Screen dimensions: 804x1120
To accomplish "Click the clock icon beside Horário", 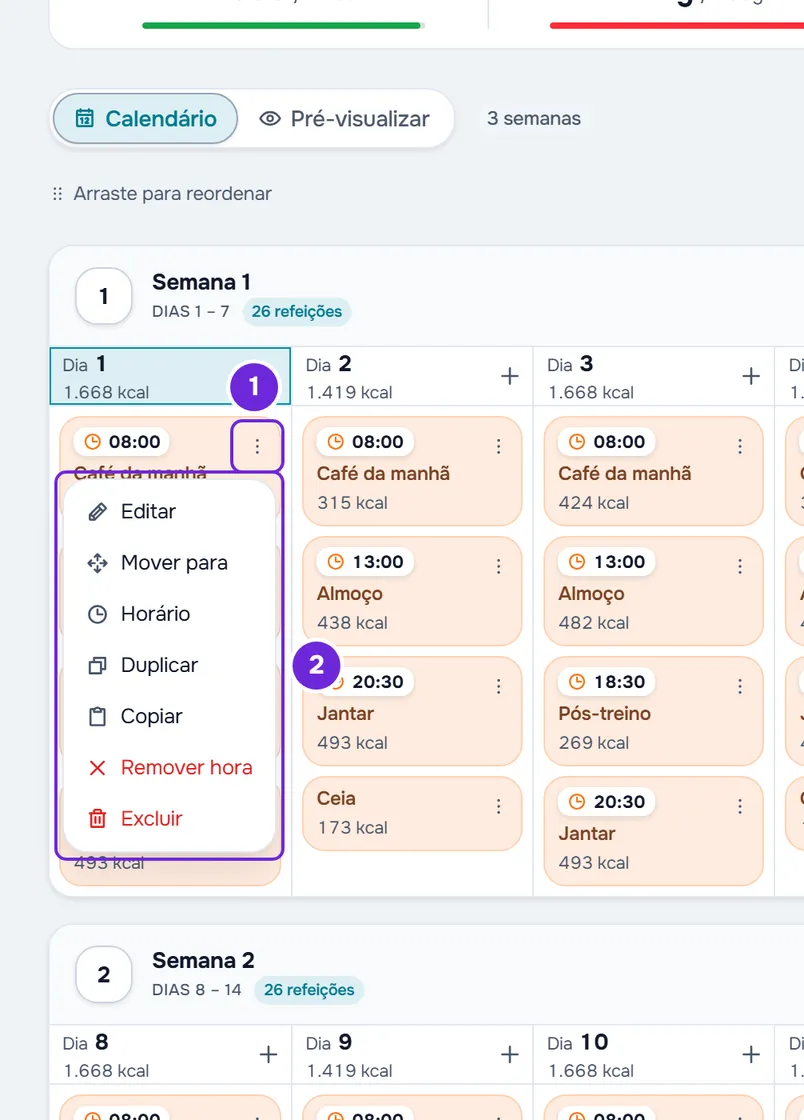I will [97, 614].
